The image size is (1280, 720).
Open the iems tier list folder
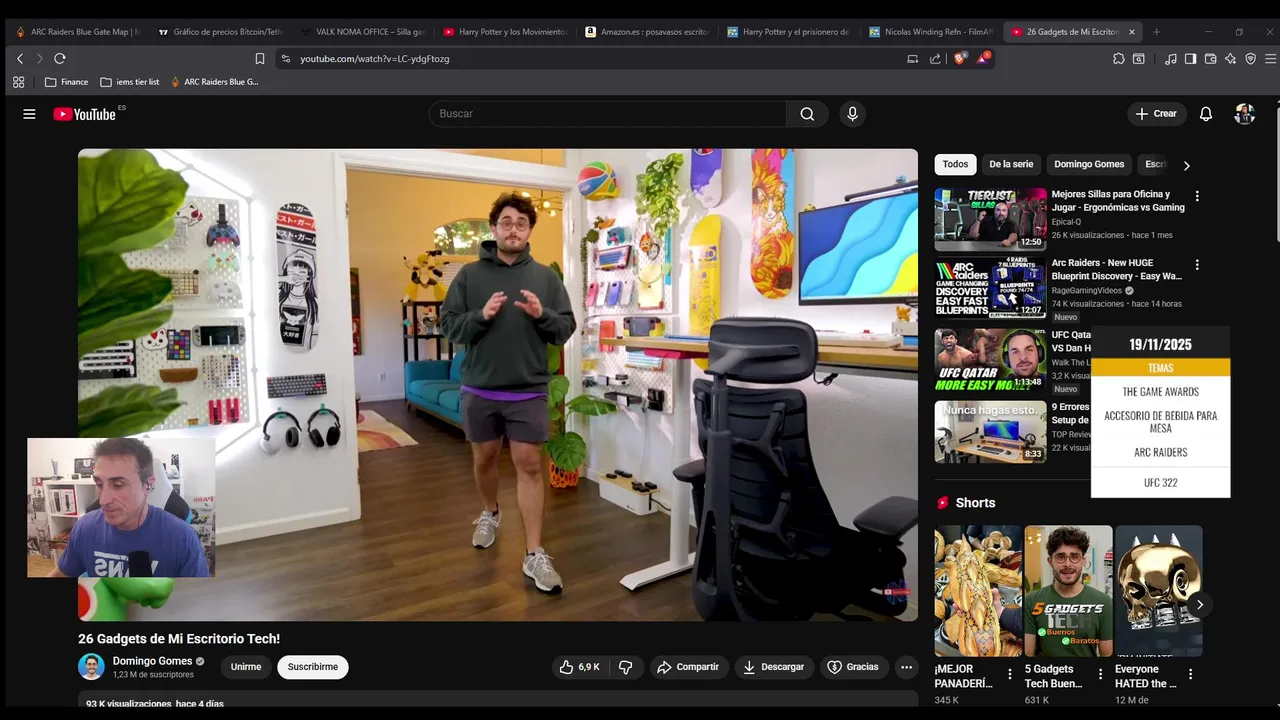click(130, 82)
